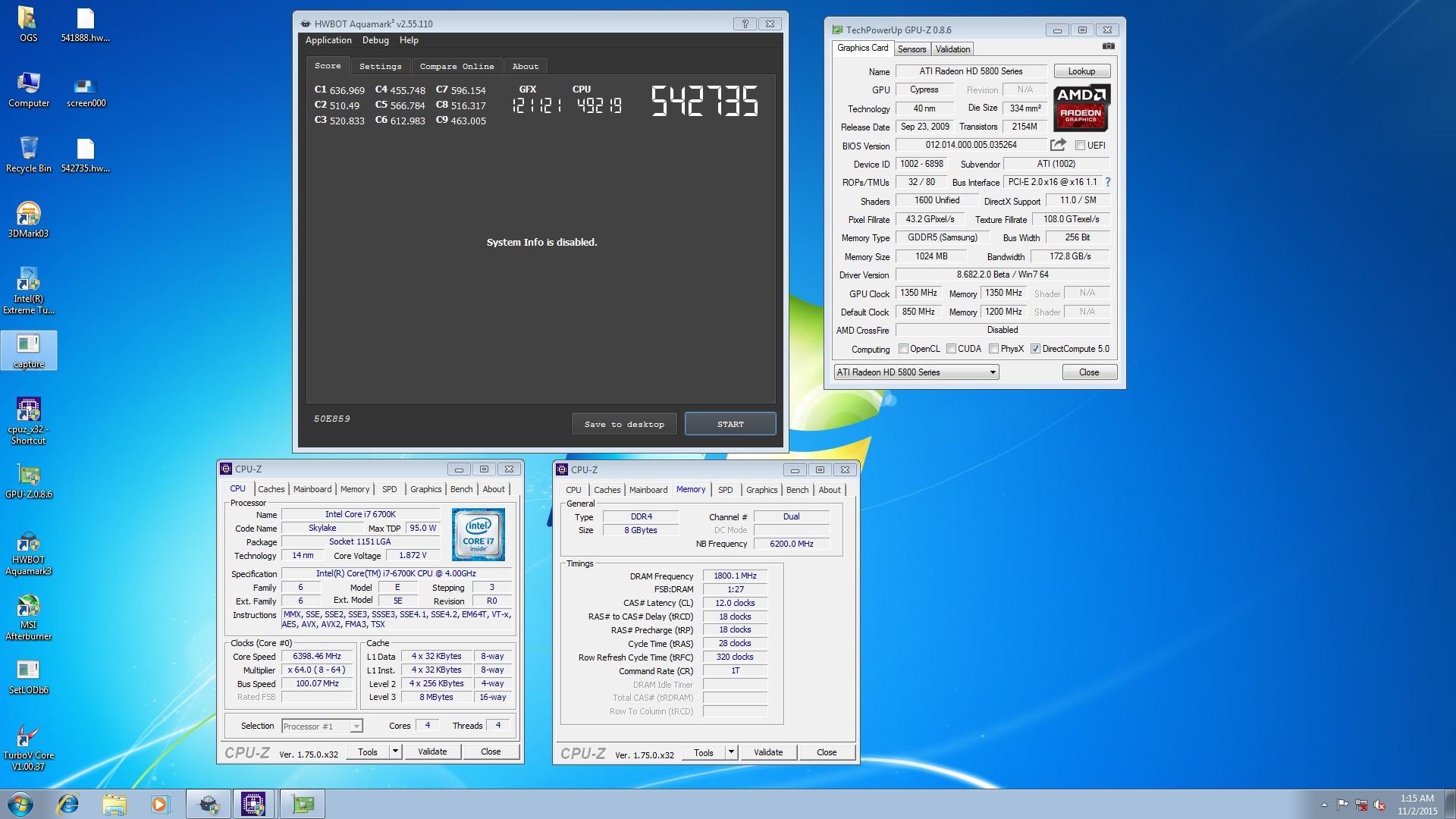Show hidden system tray icons
Viewport: 1456px width, 819px height.
click(1324, 805)
